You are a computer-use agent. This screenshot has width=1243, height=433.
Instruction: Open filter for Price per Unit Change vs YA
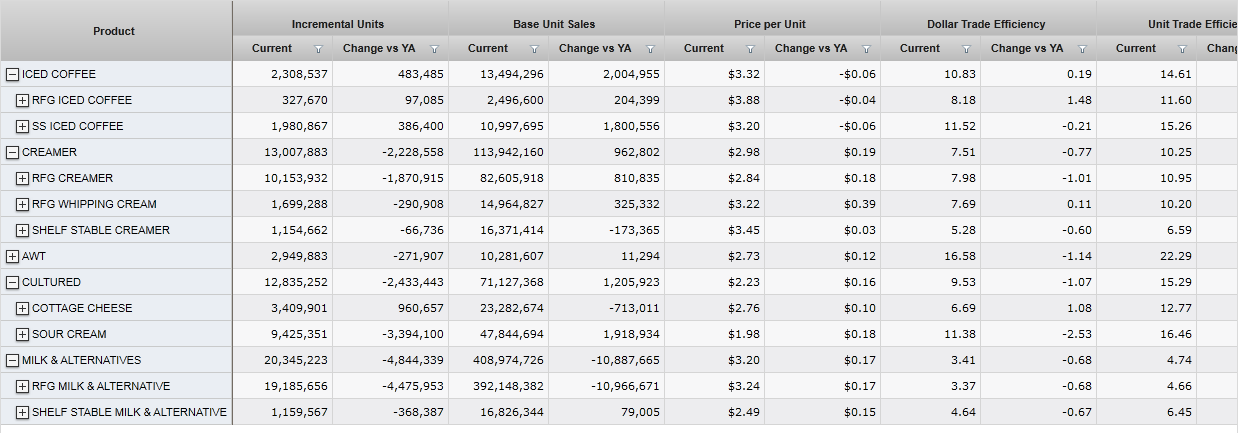point(866,49)
